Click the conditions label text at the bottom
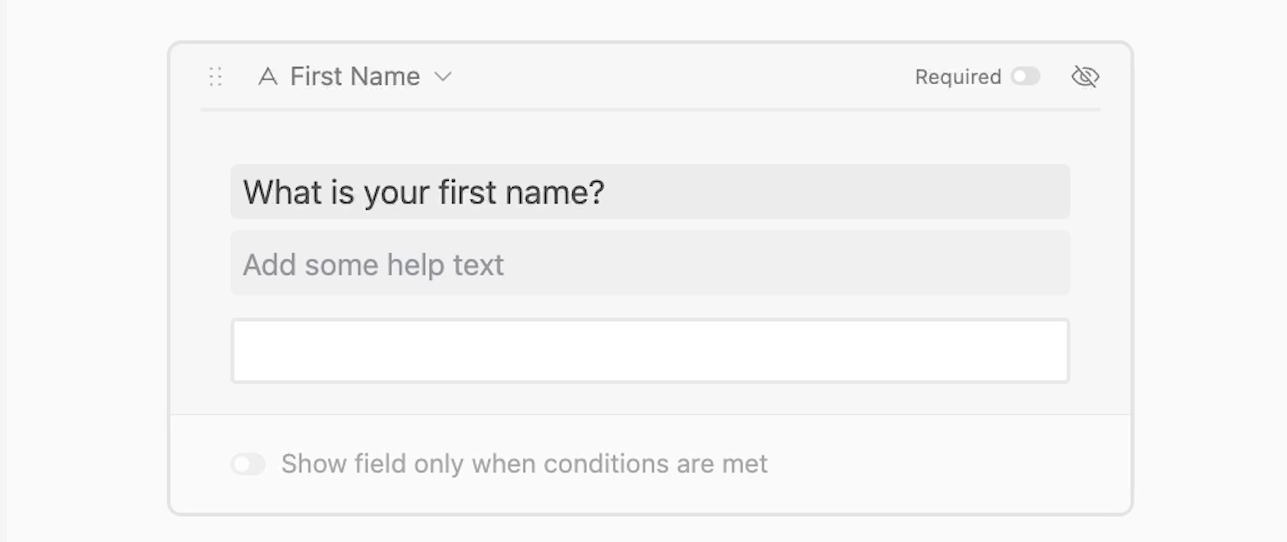The image size is (1287, 542). pos(524,464)
